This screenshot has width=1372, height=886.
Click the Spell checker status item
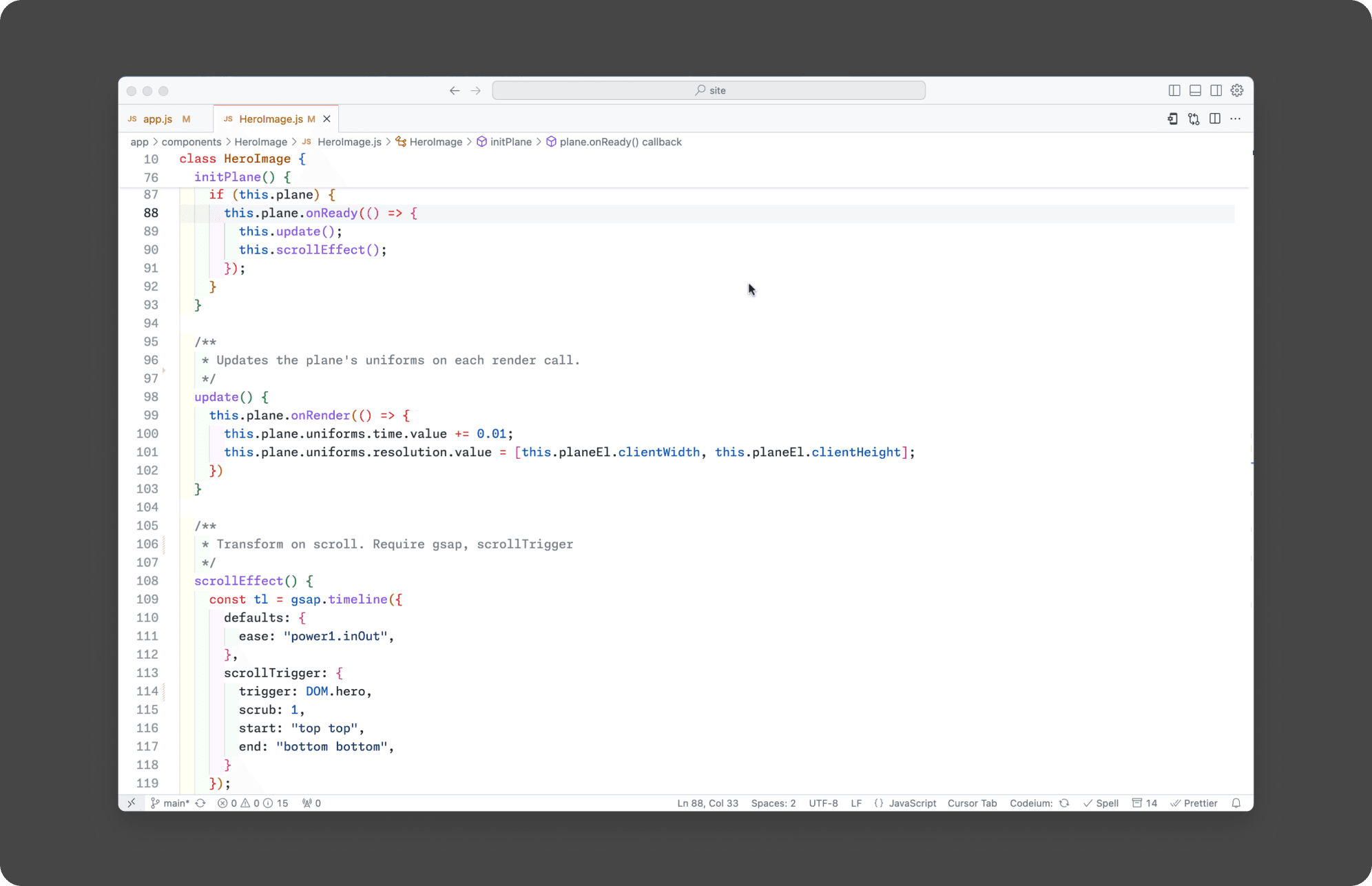(x=1101, y=803)
